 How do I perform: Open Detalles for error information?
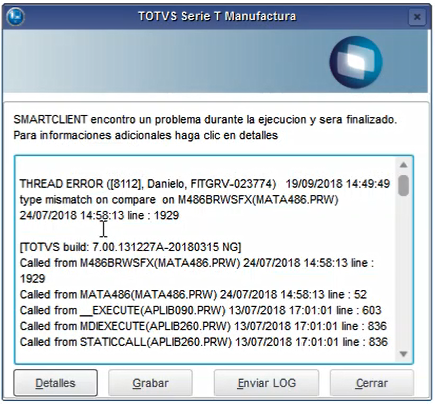[x=55, y=383]
